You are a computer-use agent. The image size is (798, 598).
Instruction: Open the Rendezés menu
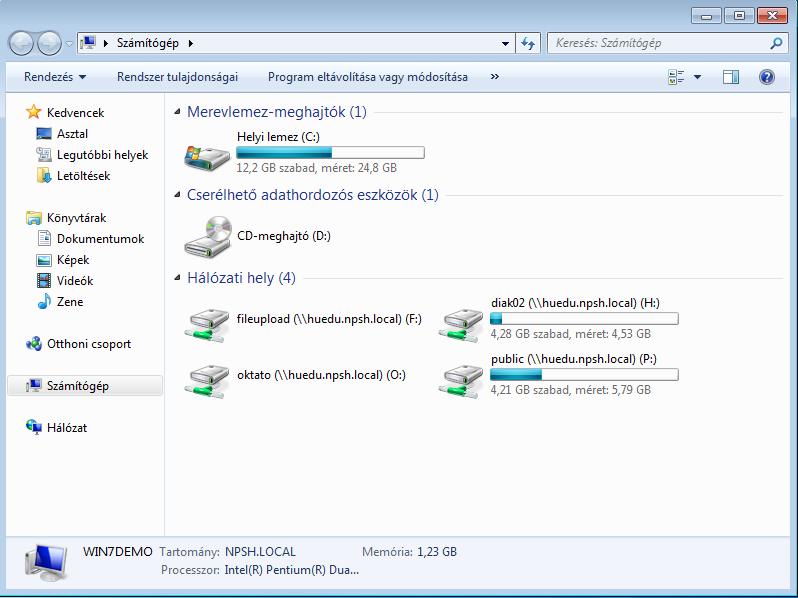[55, 77]
